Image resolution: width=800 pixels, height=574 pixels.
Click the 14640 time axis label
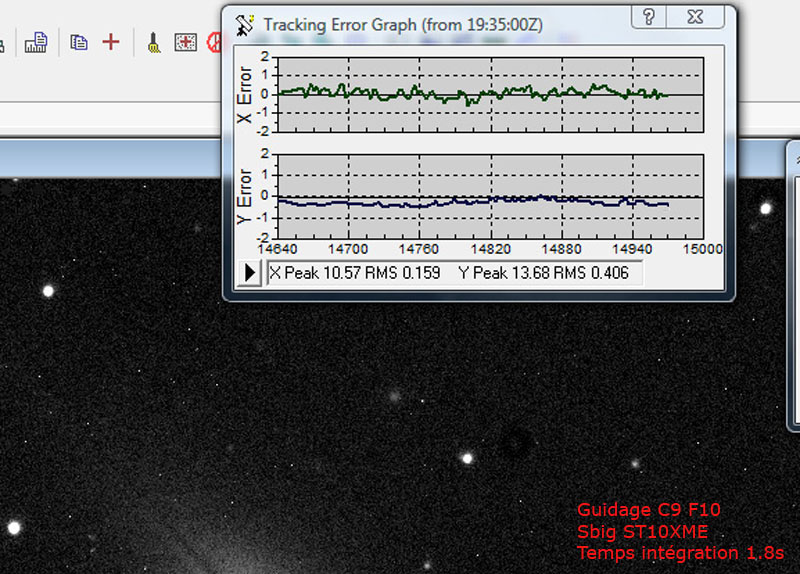point(277,249)
